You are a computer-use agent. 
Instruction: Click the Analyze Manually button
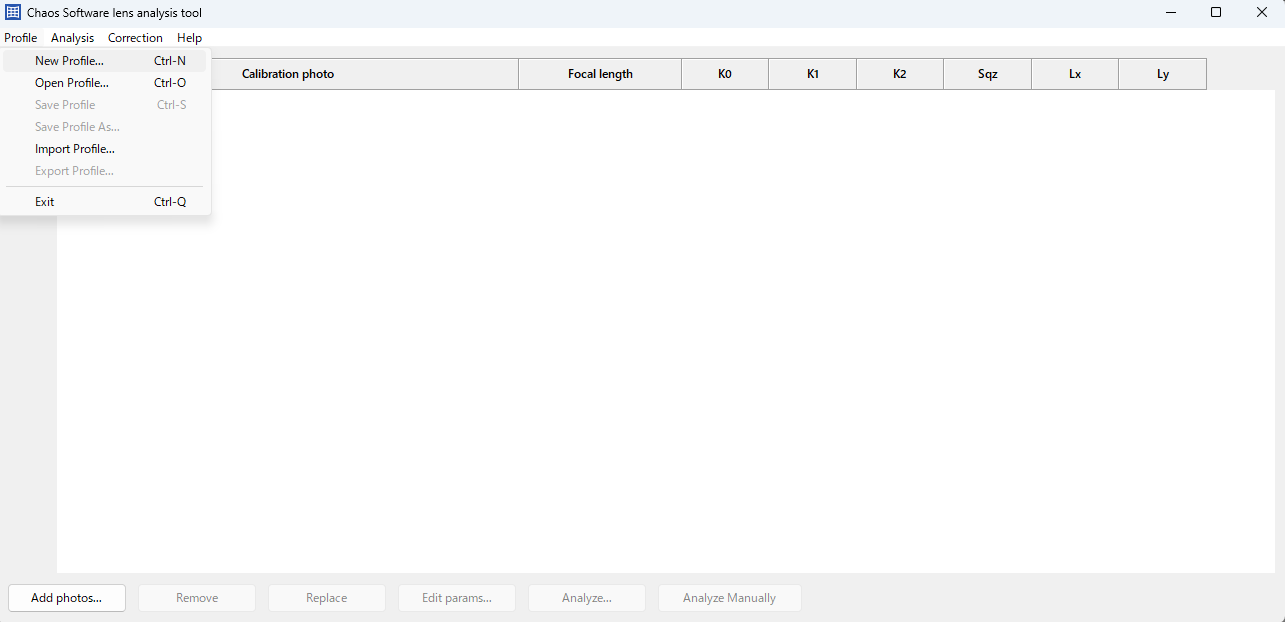pyautogui.click(x=730, y=598)
